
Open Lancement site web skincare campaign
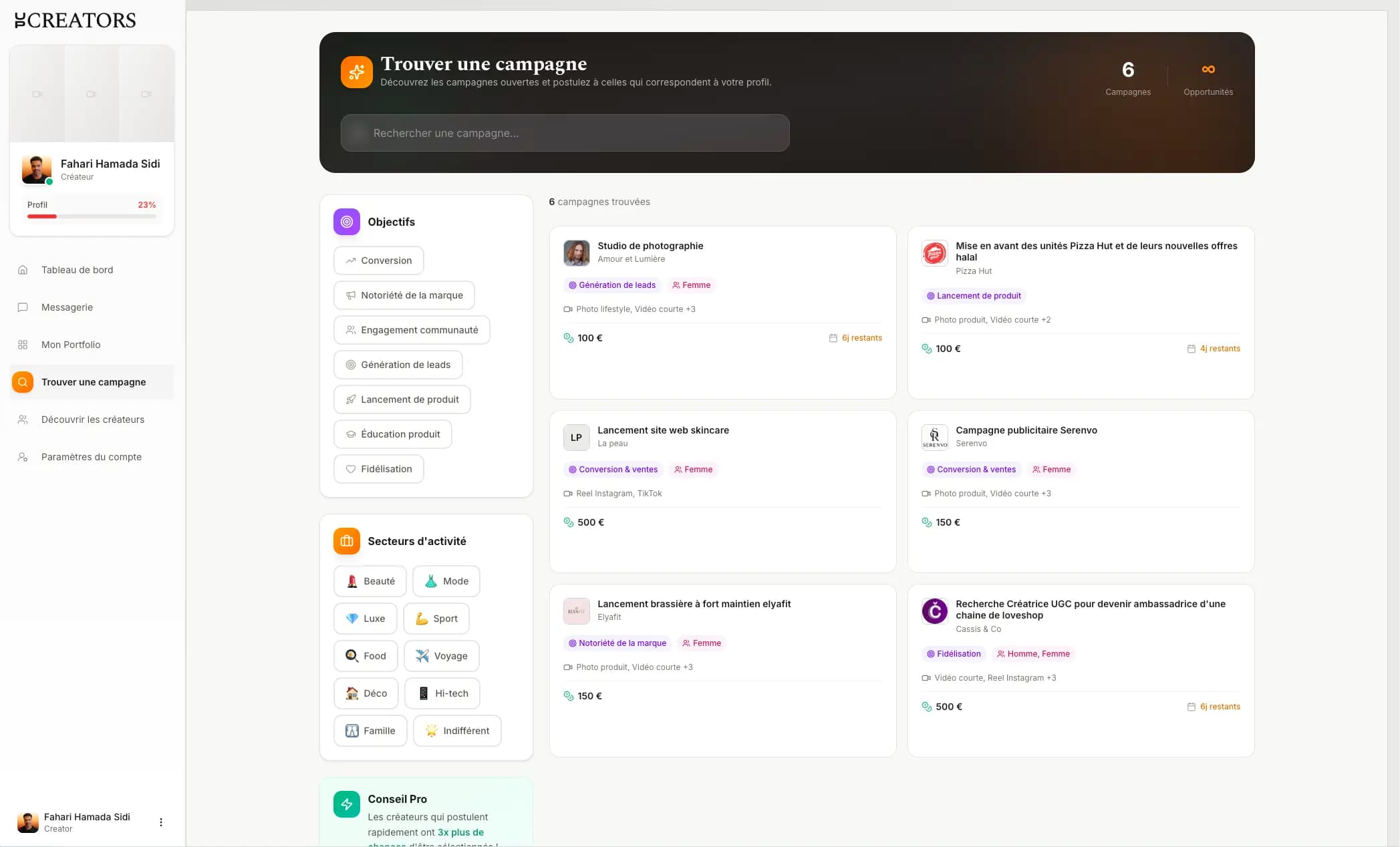click(662, 430)
